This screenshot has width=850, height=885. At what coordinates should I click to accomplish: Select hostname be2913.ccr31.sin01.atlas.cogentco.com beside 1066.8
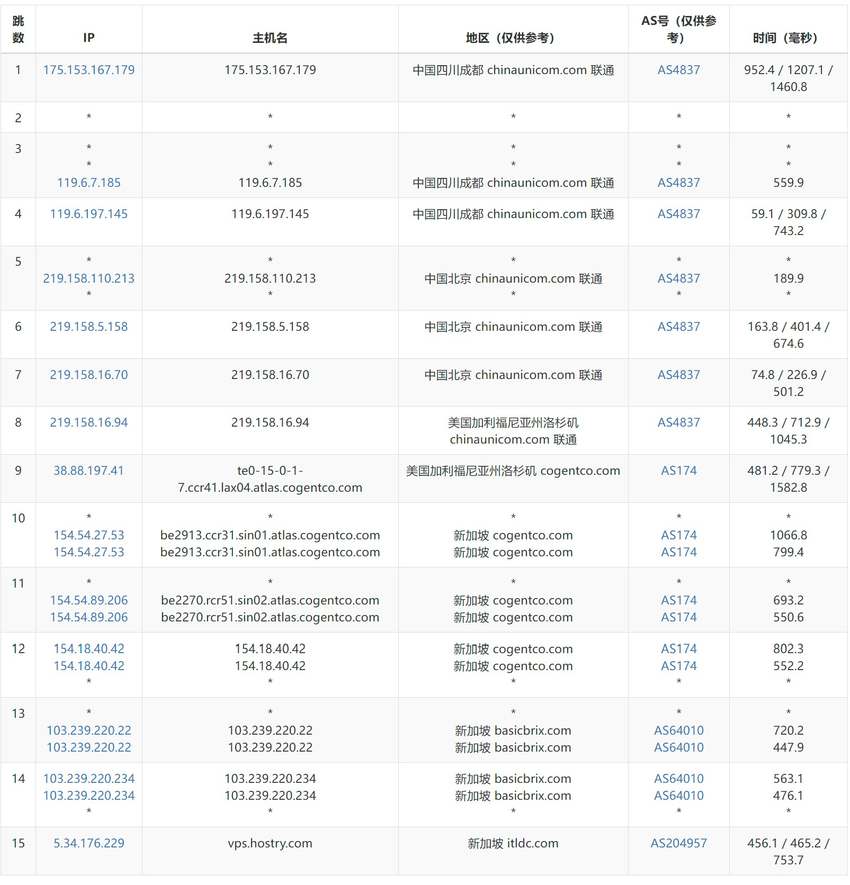pyautogui.click(x=270, y=535)
